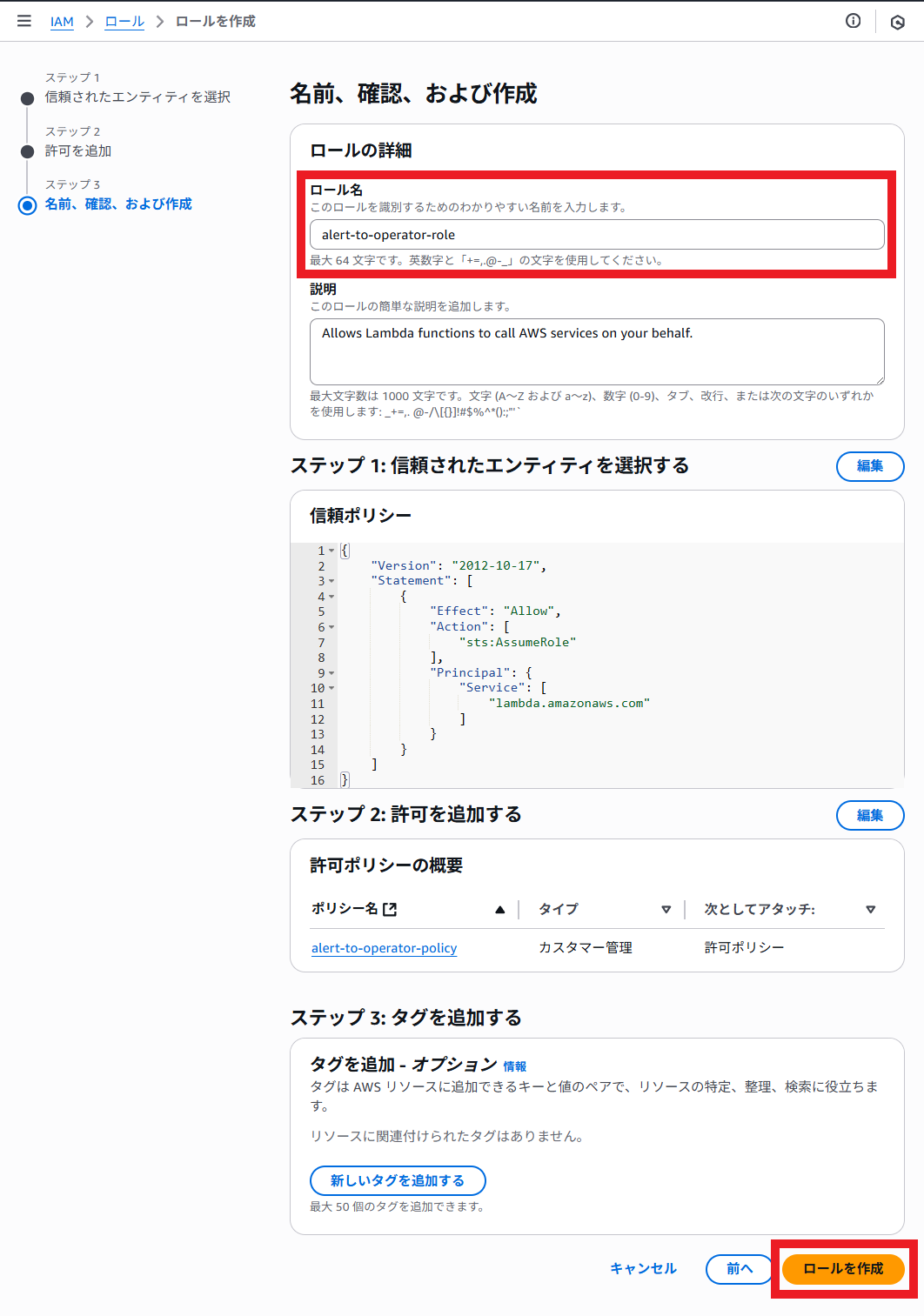Click the タイプ column sort arrow
This screenshot has width=924, height=1316.
point(666,910)
